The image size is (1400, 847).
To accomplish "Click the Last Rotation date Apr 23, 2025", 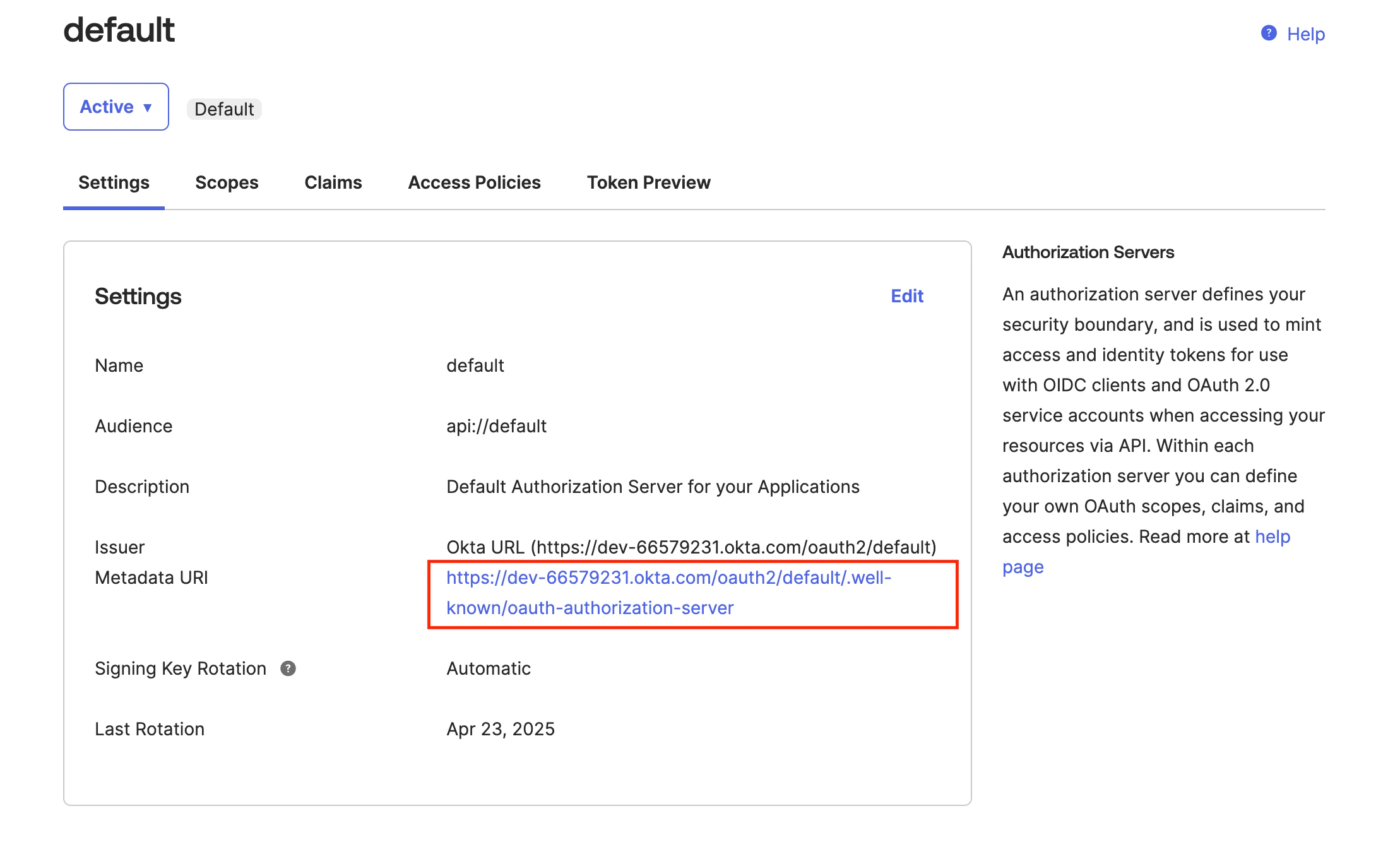I will point(501,729).
